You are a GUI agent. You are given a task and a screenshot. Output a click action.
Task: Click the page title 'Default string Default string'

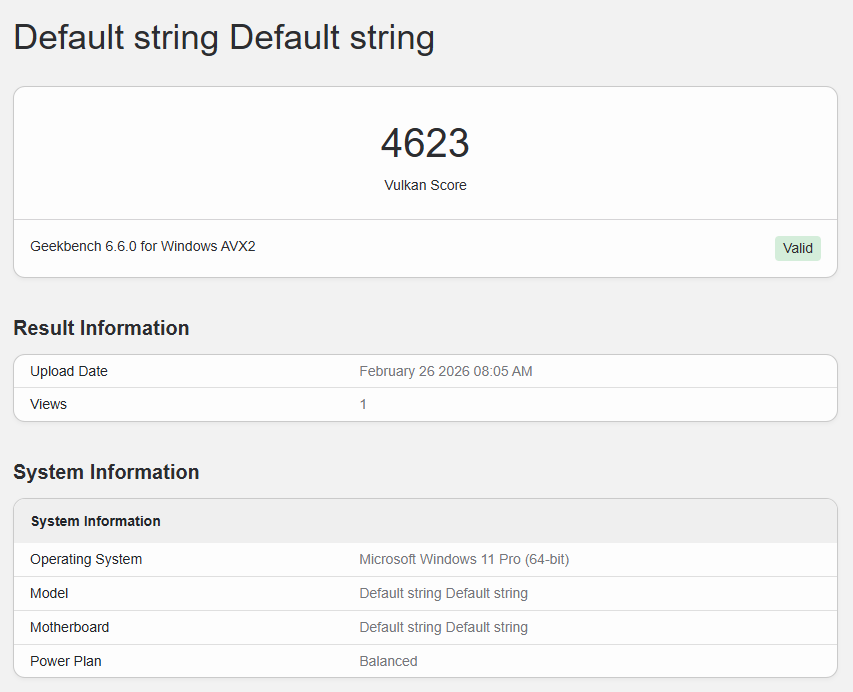224,38
